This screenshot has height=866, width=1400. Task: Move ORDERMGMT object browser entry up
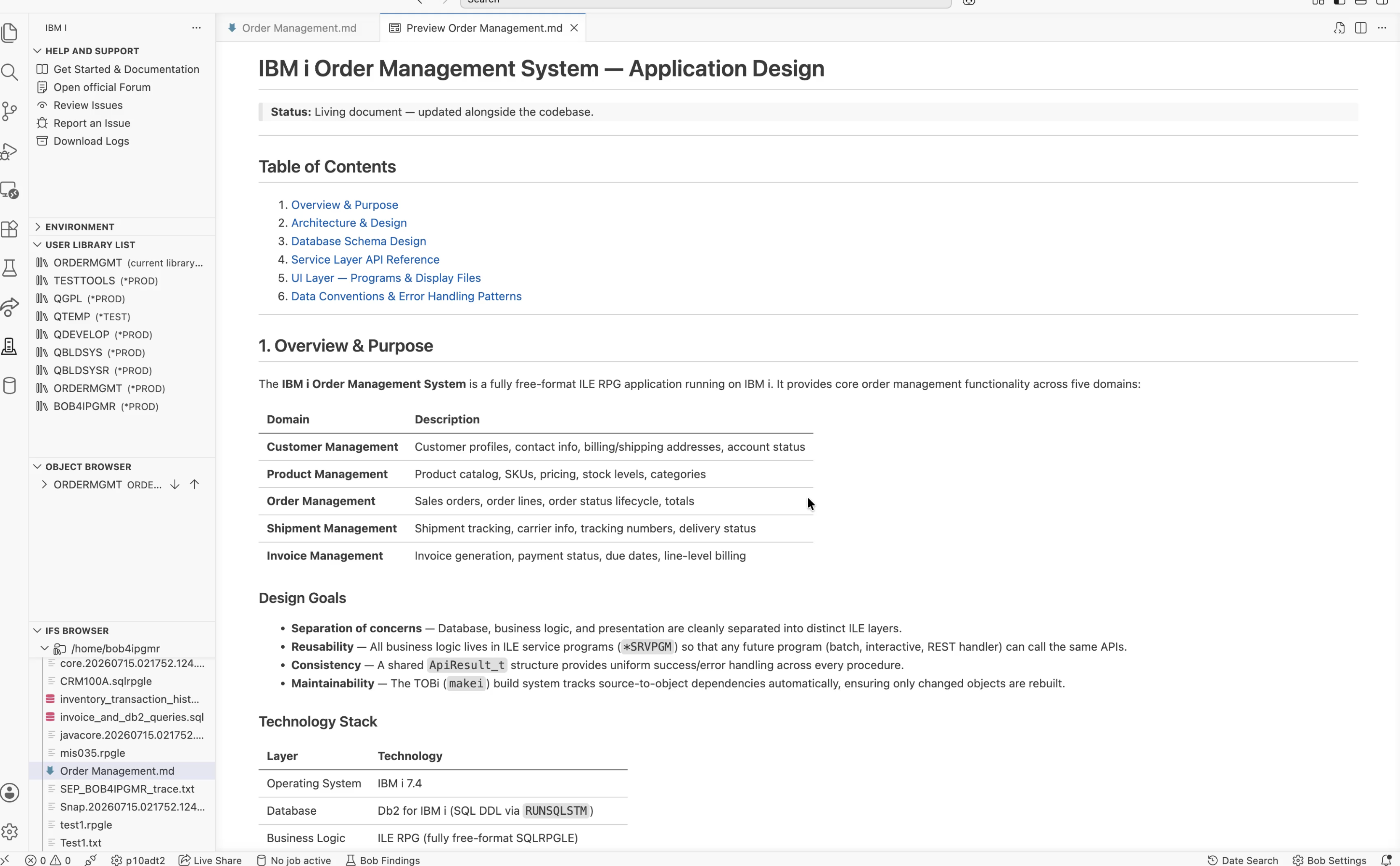(x=195, y=485)
